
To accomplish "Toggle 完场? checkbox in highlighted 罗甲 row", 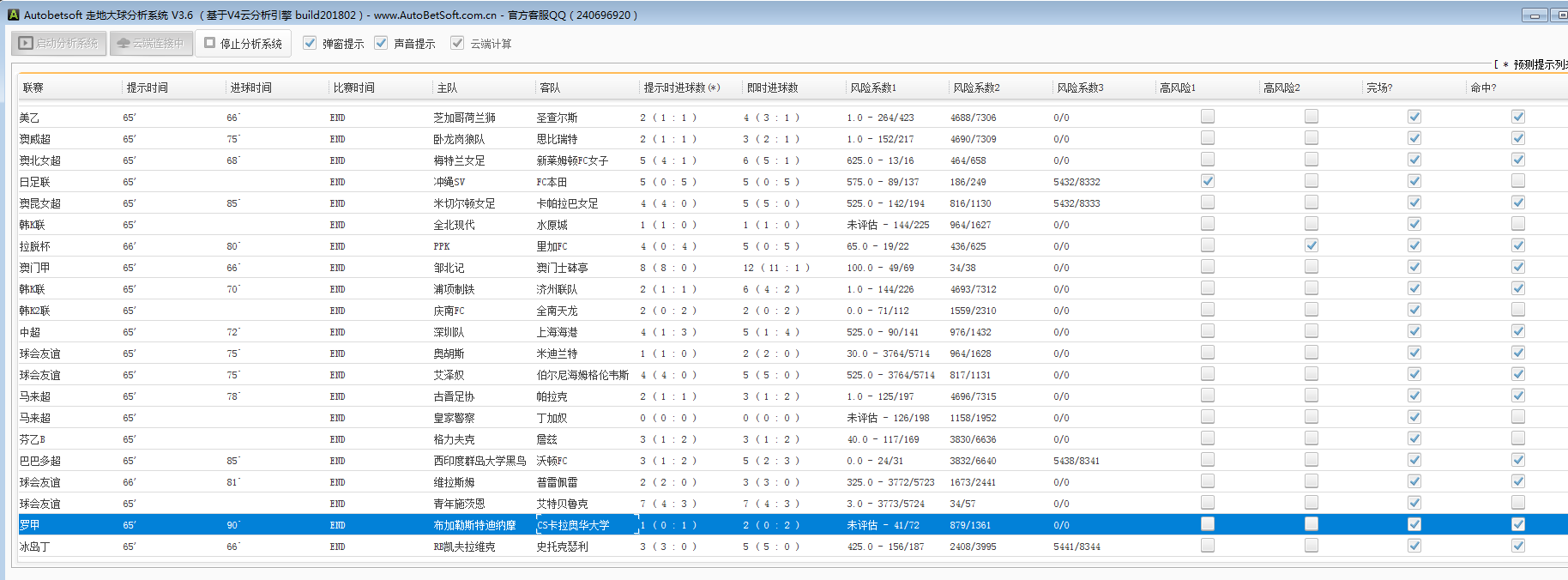I will pos(1414,524).
